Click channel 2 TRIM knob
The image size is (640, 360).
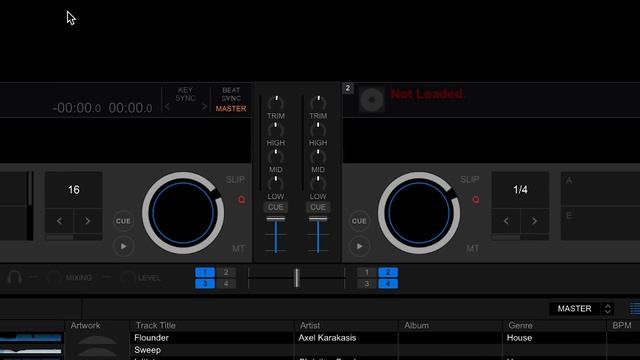point(318,103)
